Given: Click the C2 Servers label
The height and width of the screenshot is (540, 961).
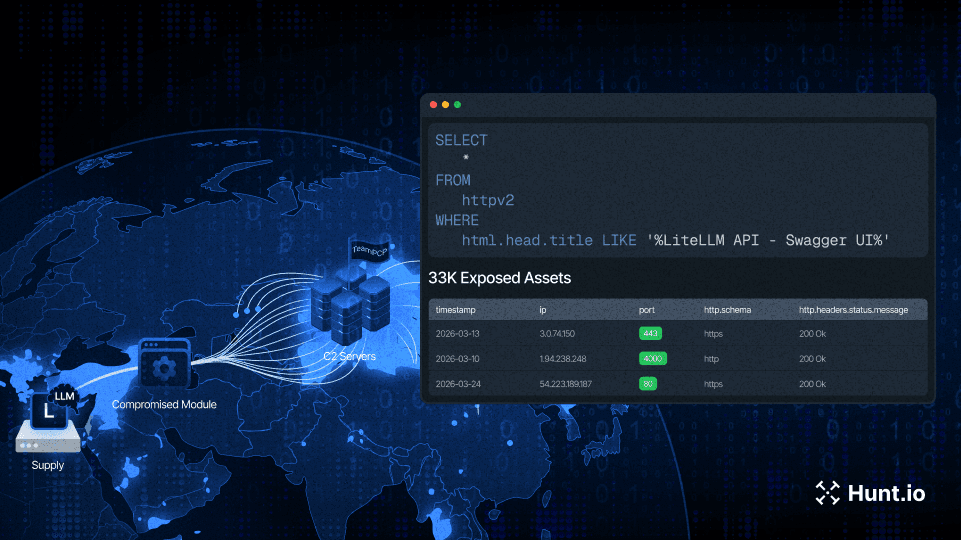Looking at the screenshot, I should click(349, 356).
